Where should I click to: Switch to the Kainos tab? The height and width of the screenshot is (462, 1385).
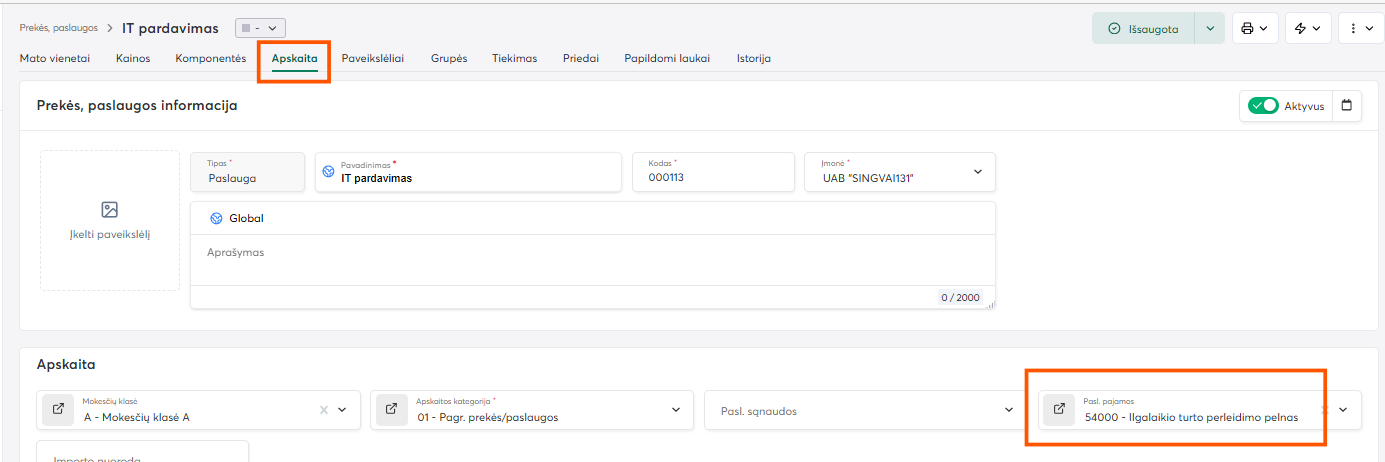pos(133,58)
